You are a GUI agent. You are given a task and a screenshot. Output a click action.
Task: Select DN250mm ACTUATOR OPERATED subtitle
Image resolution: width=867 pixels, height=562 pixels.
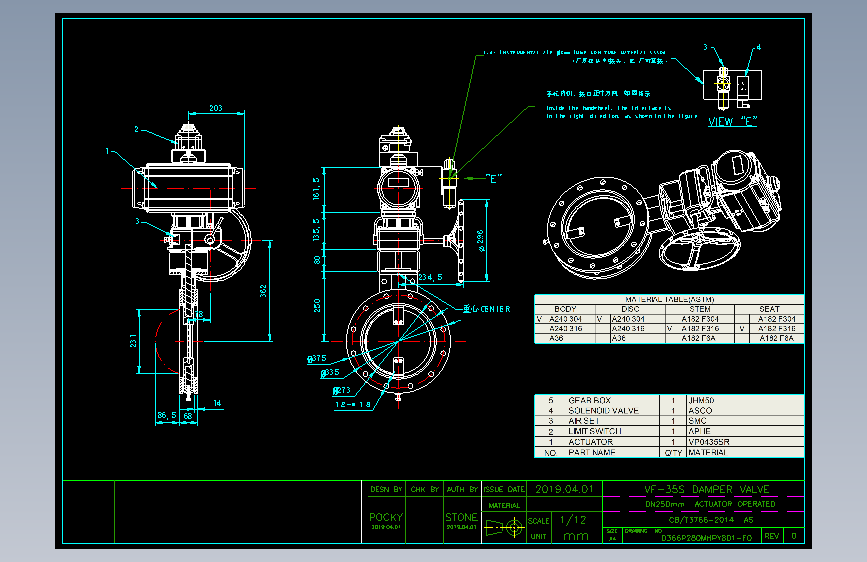coord(710,504)
